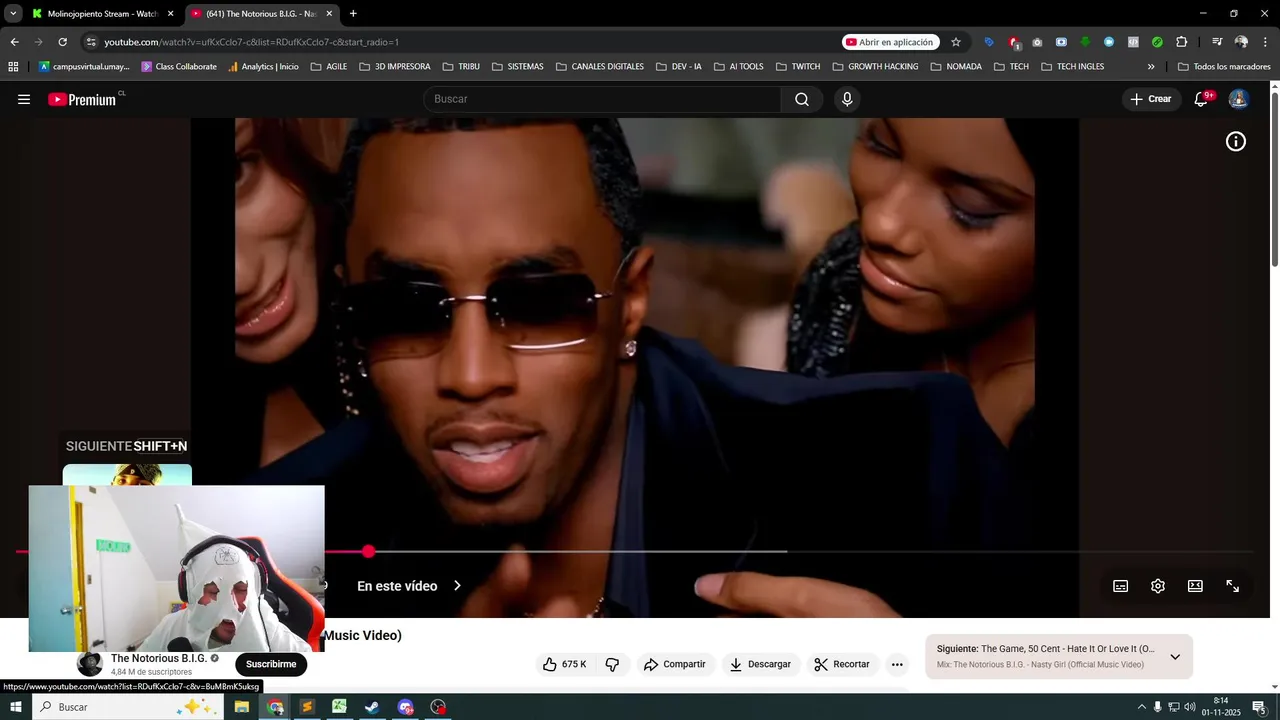Click the Windows Start button
The height and width of the screenshot is (720, 1280).
tap(15, 707)
